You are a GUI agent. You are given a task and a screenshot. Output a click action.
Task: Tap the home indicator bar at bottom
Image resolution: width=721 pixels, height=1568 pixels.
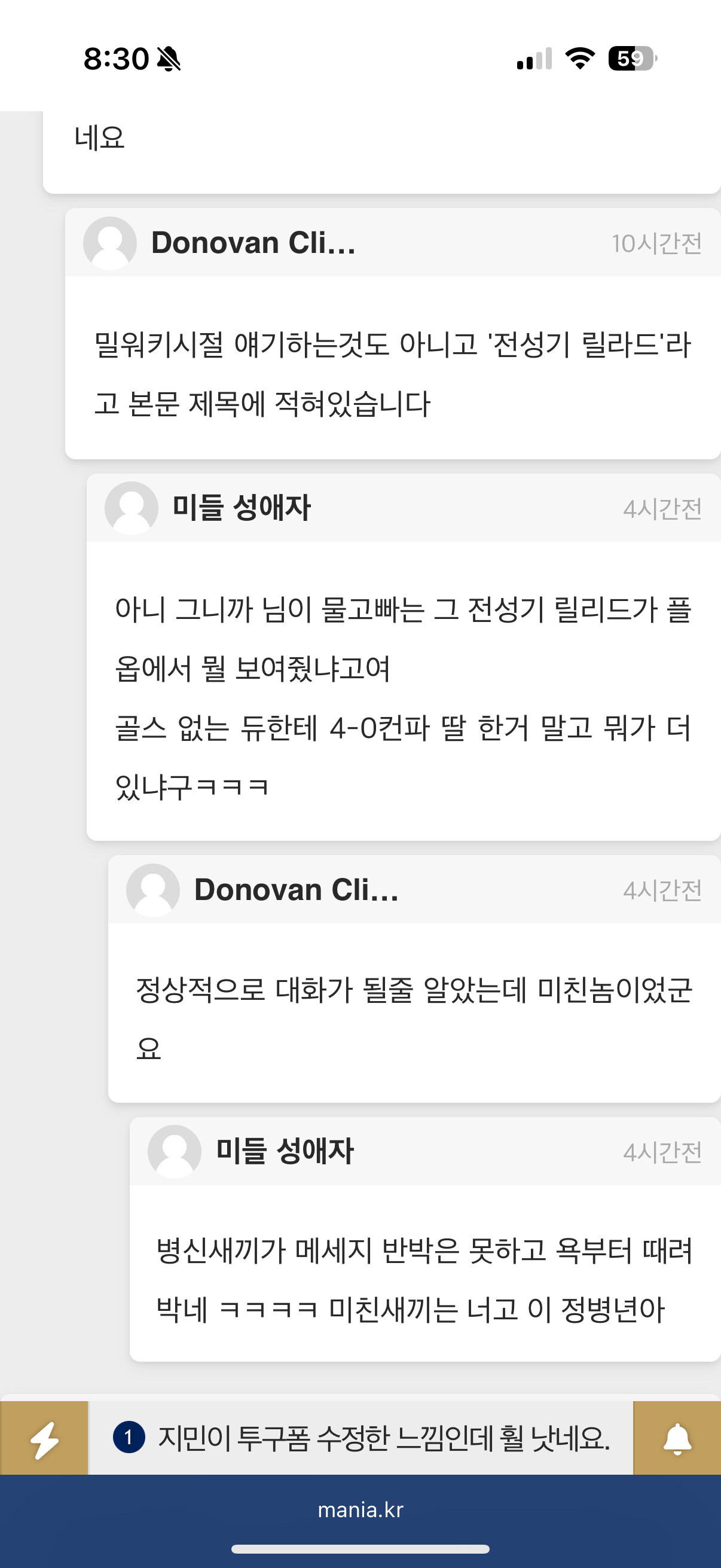coord(360,1549)
